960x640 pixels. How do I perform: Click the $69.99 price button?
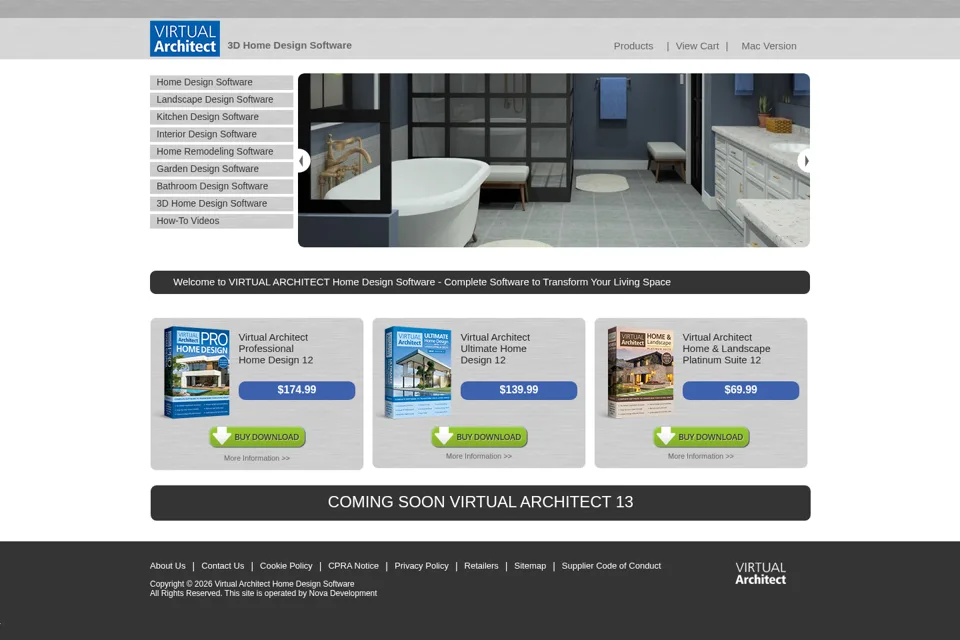point(741,390)
